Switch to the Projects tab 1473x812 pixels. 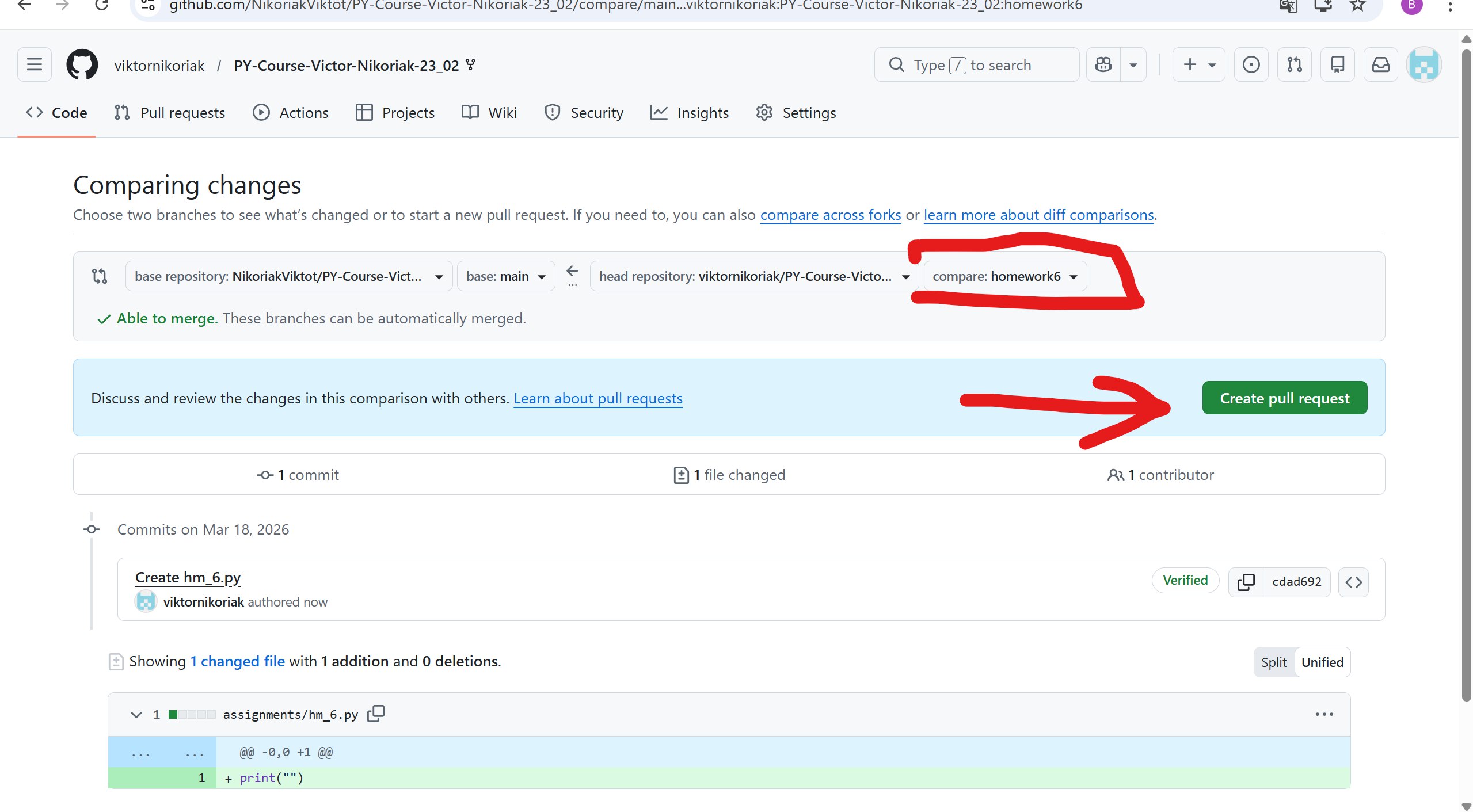click(x=395, y=113)
